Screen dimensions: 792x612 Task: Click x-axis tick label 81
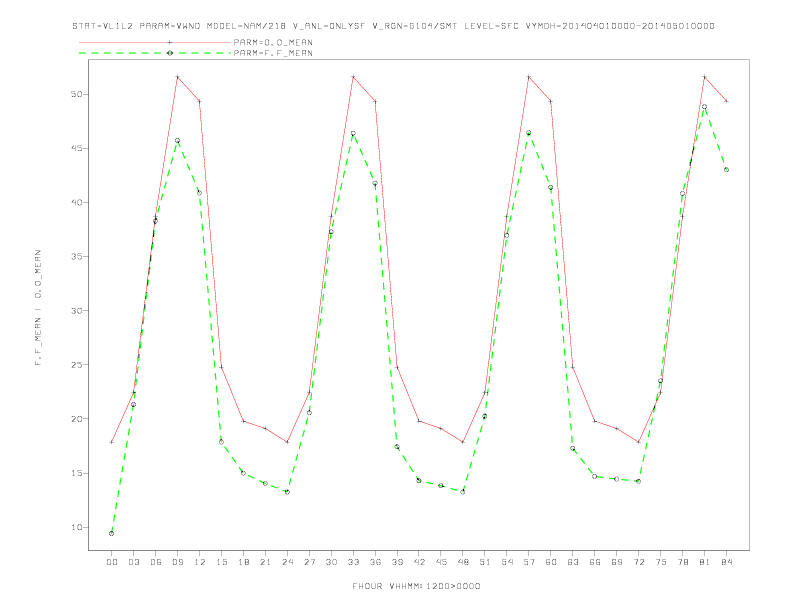tap(705, 562)
